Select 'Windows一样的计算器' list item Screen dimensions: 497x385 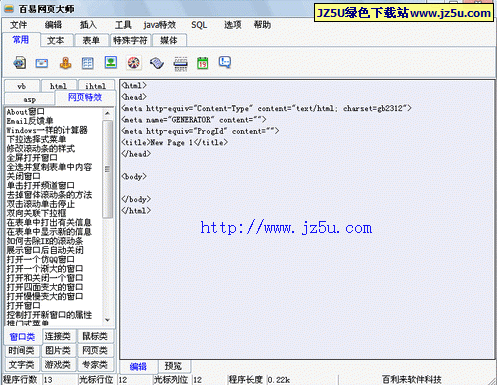(47, 130)
